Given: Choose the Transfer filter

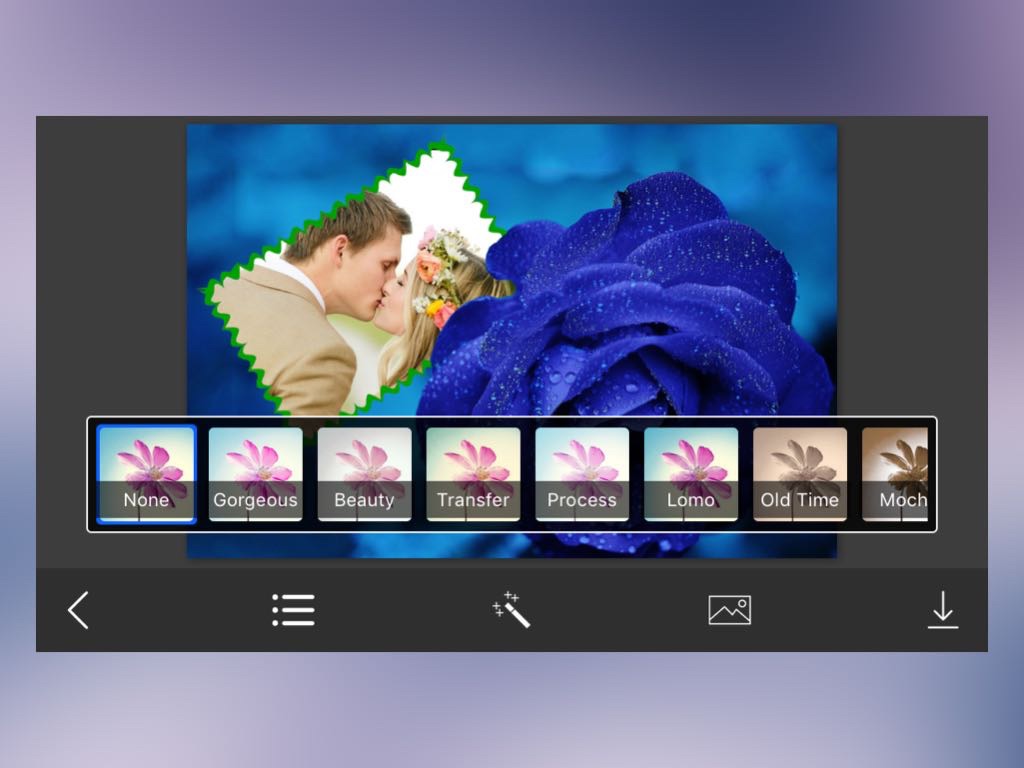Looking at the screenshot, I should click(x=473, y=474).
